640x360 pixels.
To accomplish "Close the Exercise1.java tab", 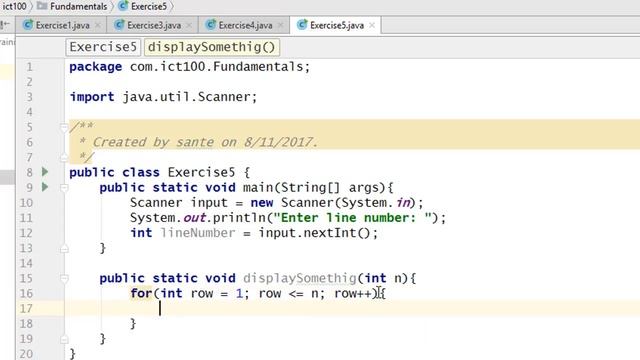I will pyautogui.click(x=98, y=25).
